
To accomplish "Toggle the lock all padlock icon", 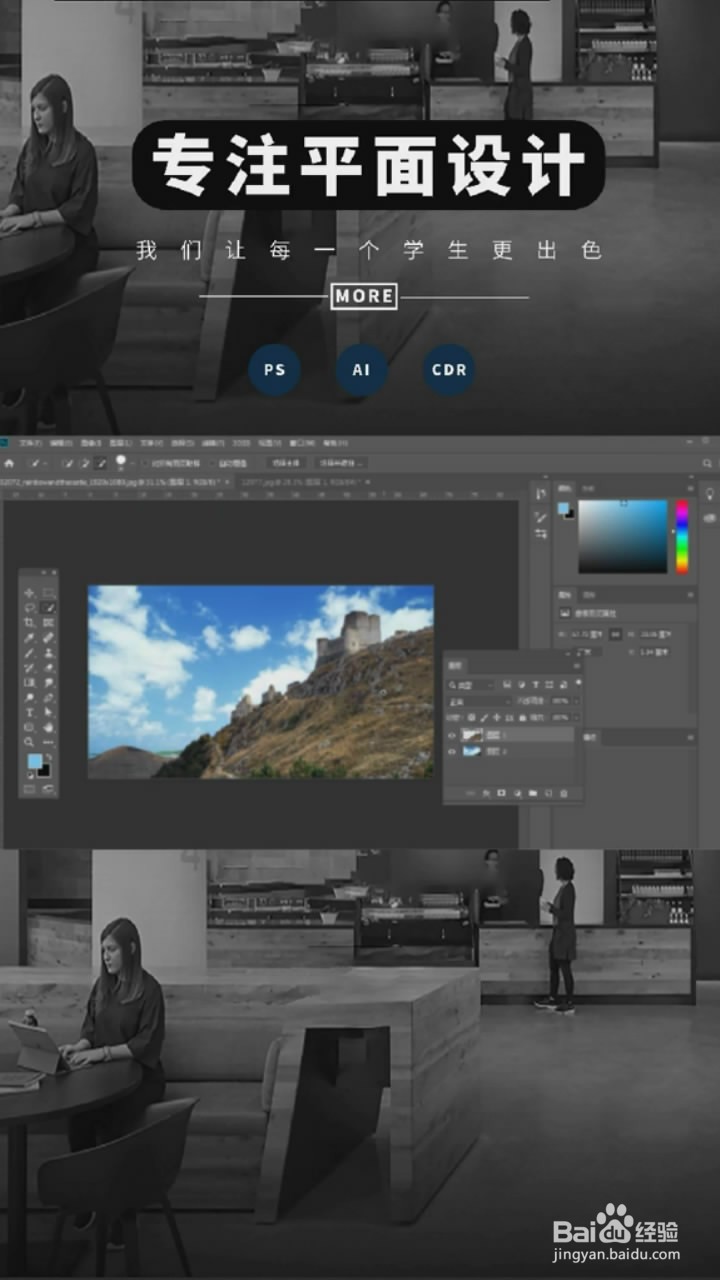I will tap(523, 718).
